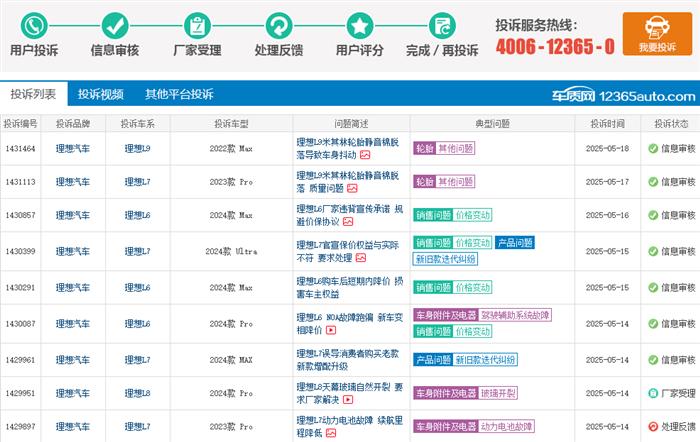The image size is (700, 442).
Task: Open complaint 理想L6厂家违背宣传承诺
Action: click(350, 215)
